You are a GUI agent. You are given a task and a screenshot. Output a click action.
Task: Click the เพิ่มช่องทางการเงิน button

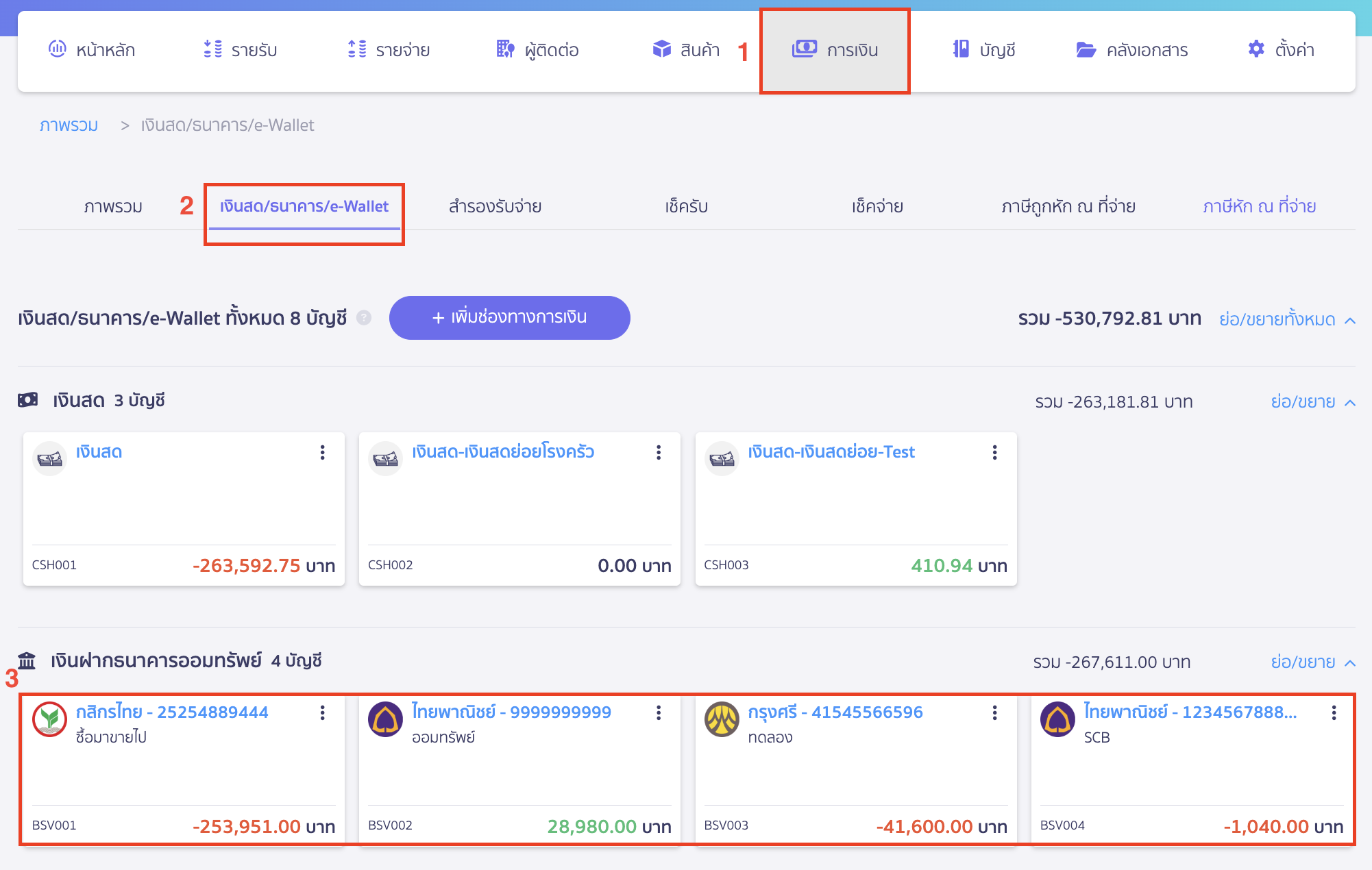point(509,318)
